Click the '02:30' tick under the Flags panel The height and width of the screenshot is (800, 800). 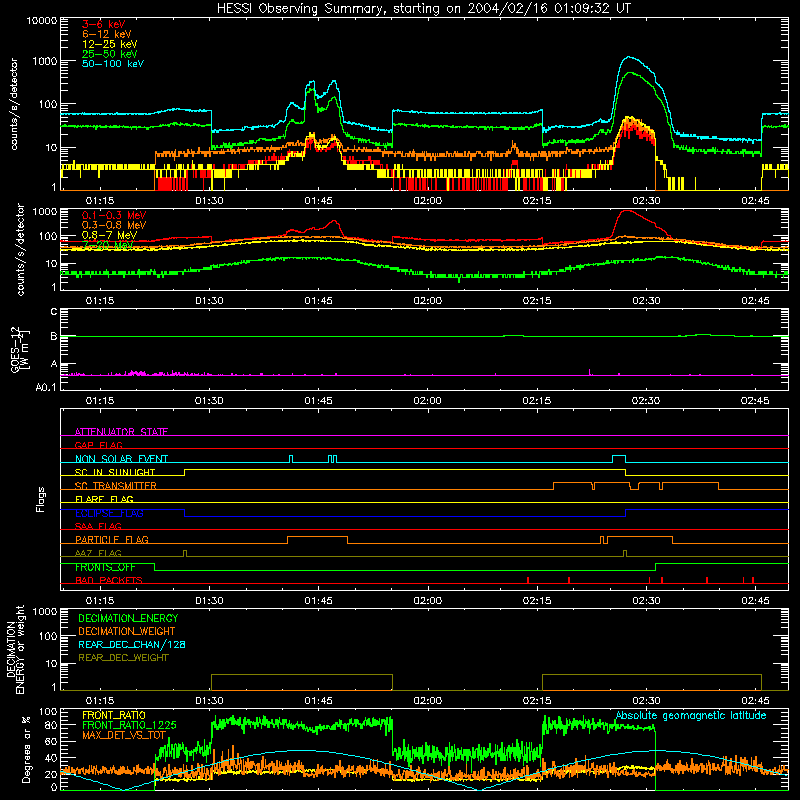point(645,601)
